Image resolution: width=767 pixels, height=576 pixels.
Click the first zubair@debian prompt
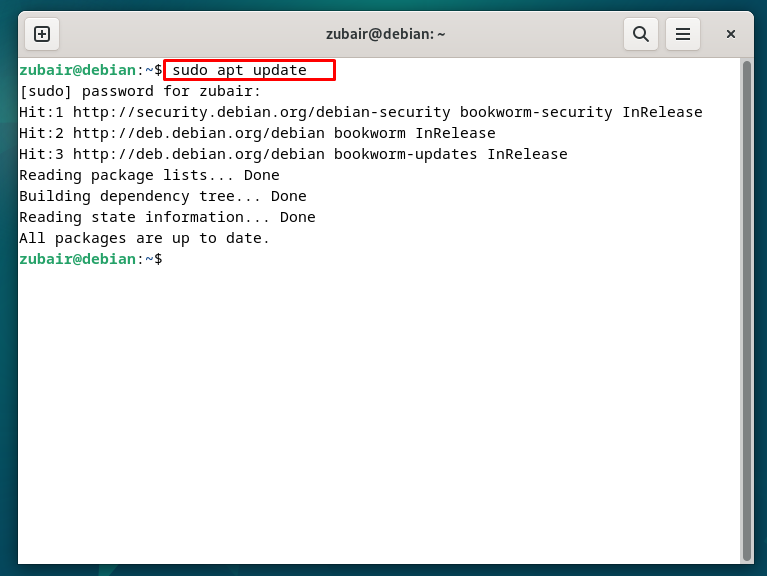tap(91, 70)
